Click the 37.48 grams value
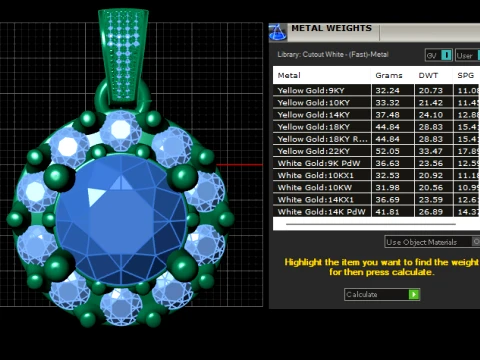This screenshot has height=360, width=480. pyautogui.click(x=387, y=115)
